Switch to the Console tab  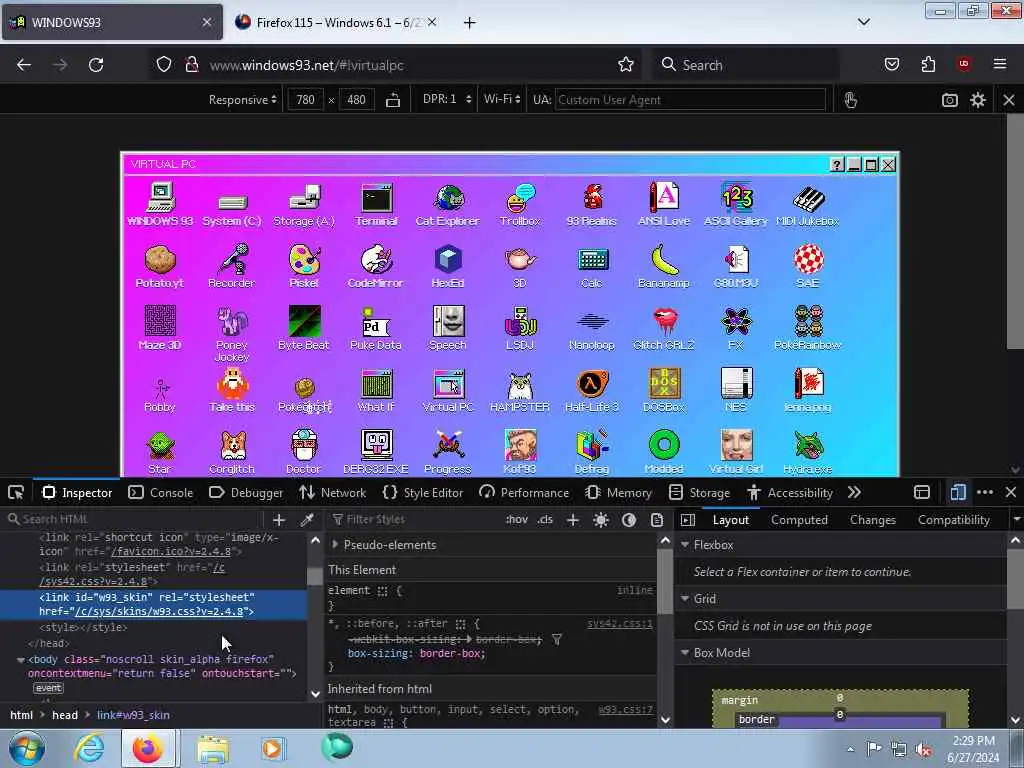[x=161, y=492]
